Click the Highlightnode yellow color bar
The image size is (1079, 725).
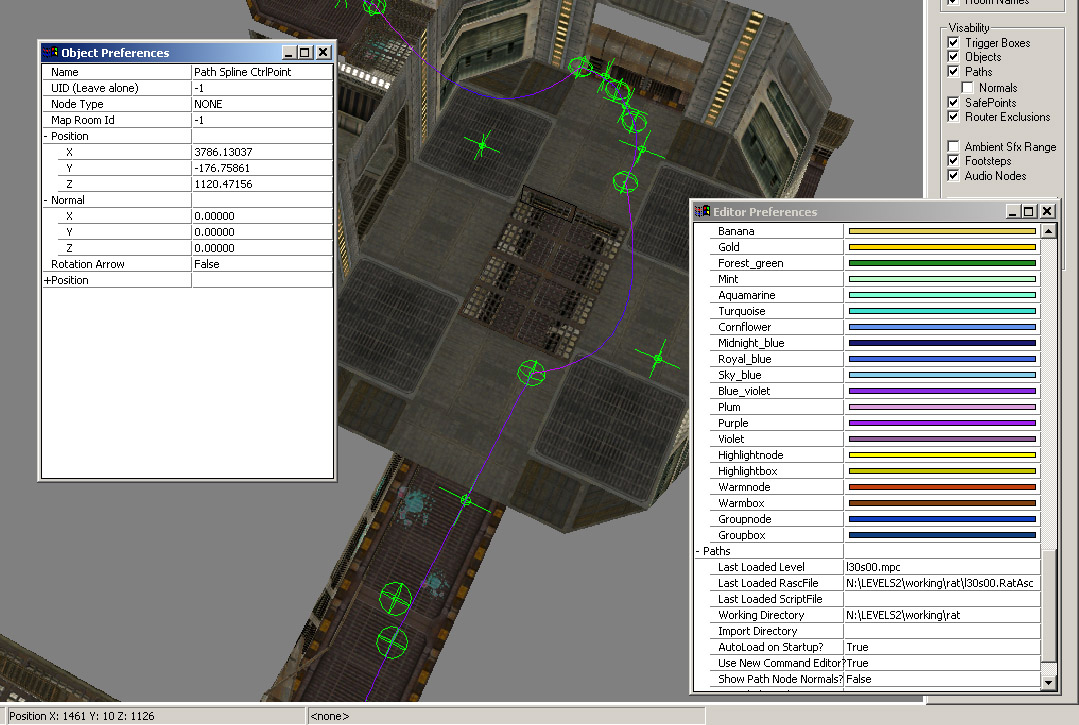[x=941, y=455]
